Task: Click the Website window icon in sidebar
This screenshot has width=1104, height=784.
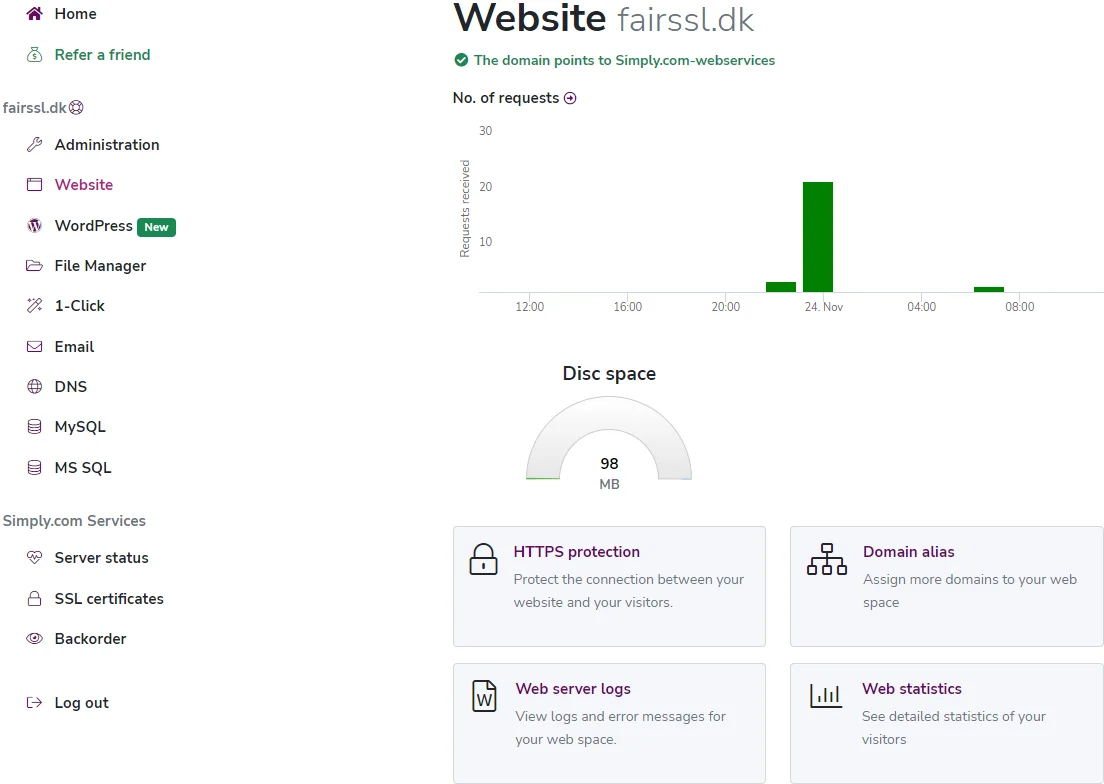Action: click(x=34, y=184)
